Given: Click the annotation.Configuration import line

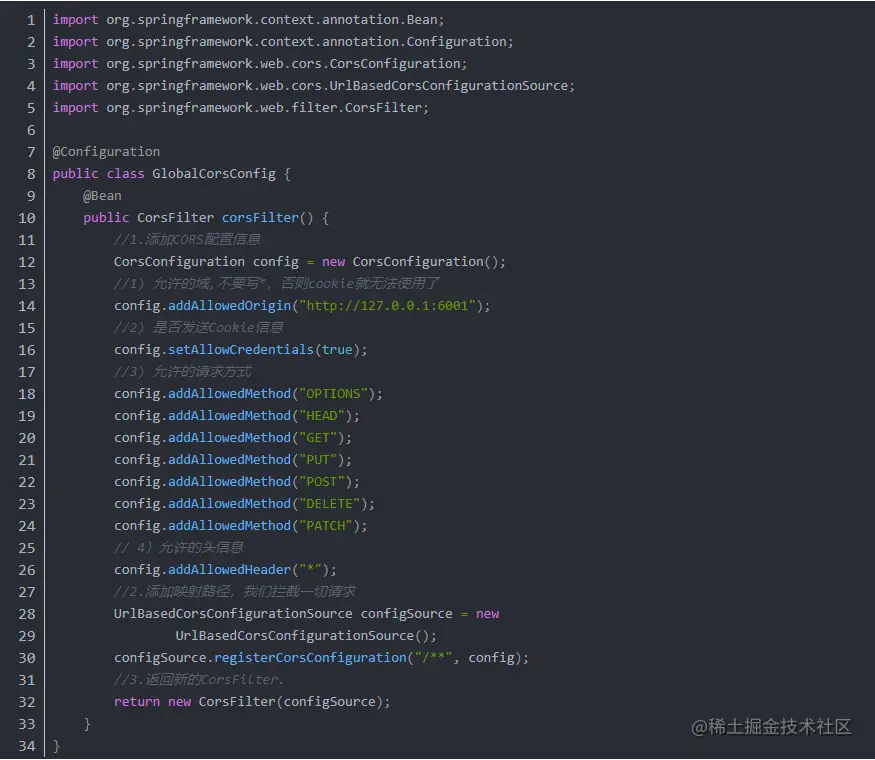Looking at the screenshot, I should tap(283, 42).
